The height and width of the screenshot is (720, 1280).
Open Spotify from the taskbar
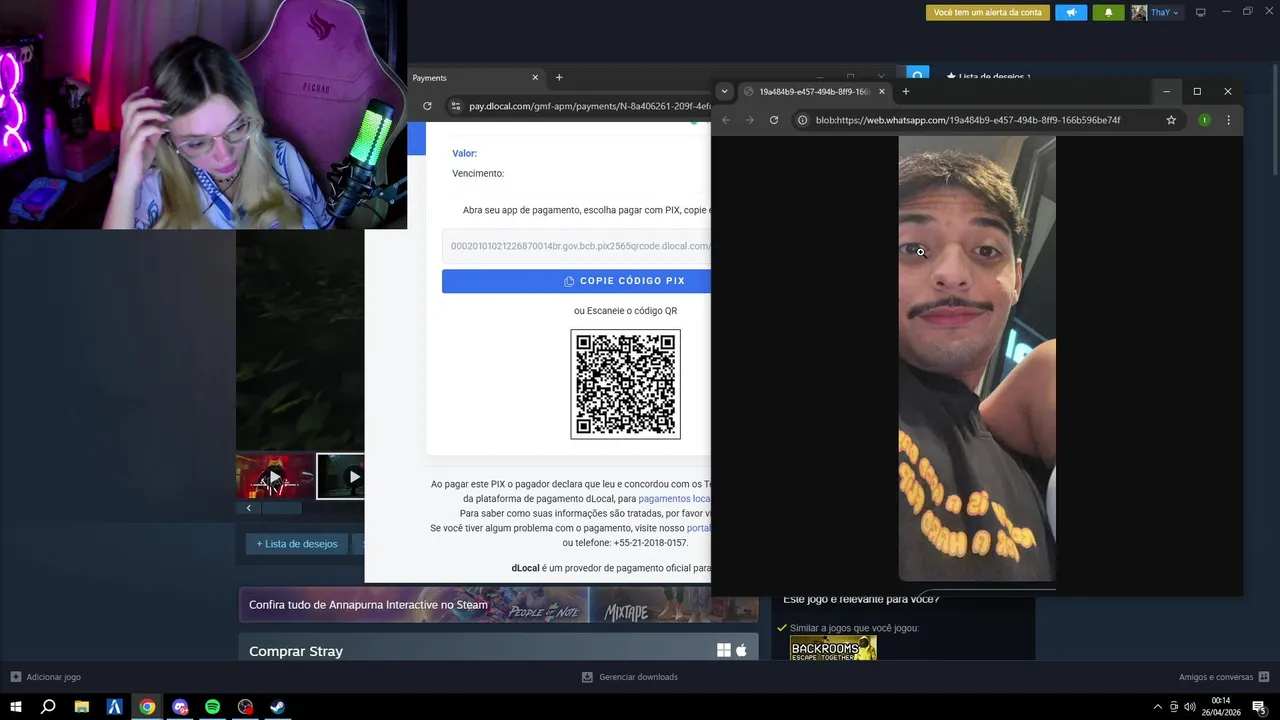click(212, 707)
